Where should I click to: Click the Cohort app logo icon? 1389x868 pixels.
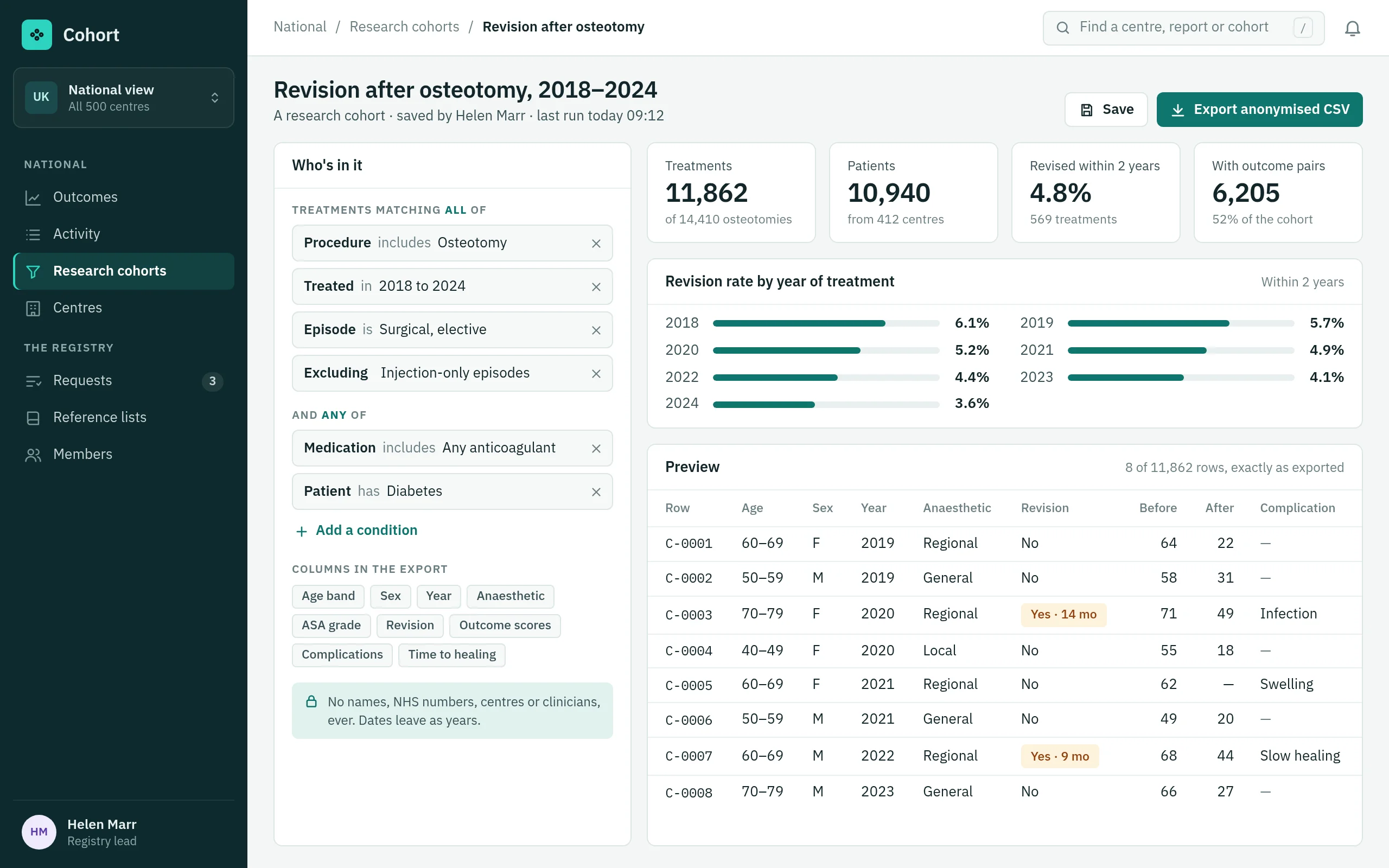[37, 34]
